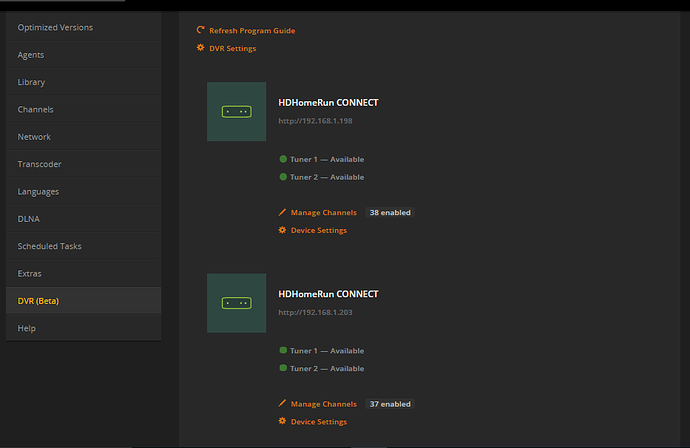This screenshot has width=690, height=448.
Task: Click 'Tuner 1 — Available' text under 192.168.1.203
Action: [327, 351]
